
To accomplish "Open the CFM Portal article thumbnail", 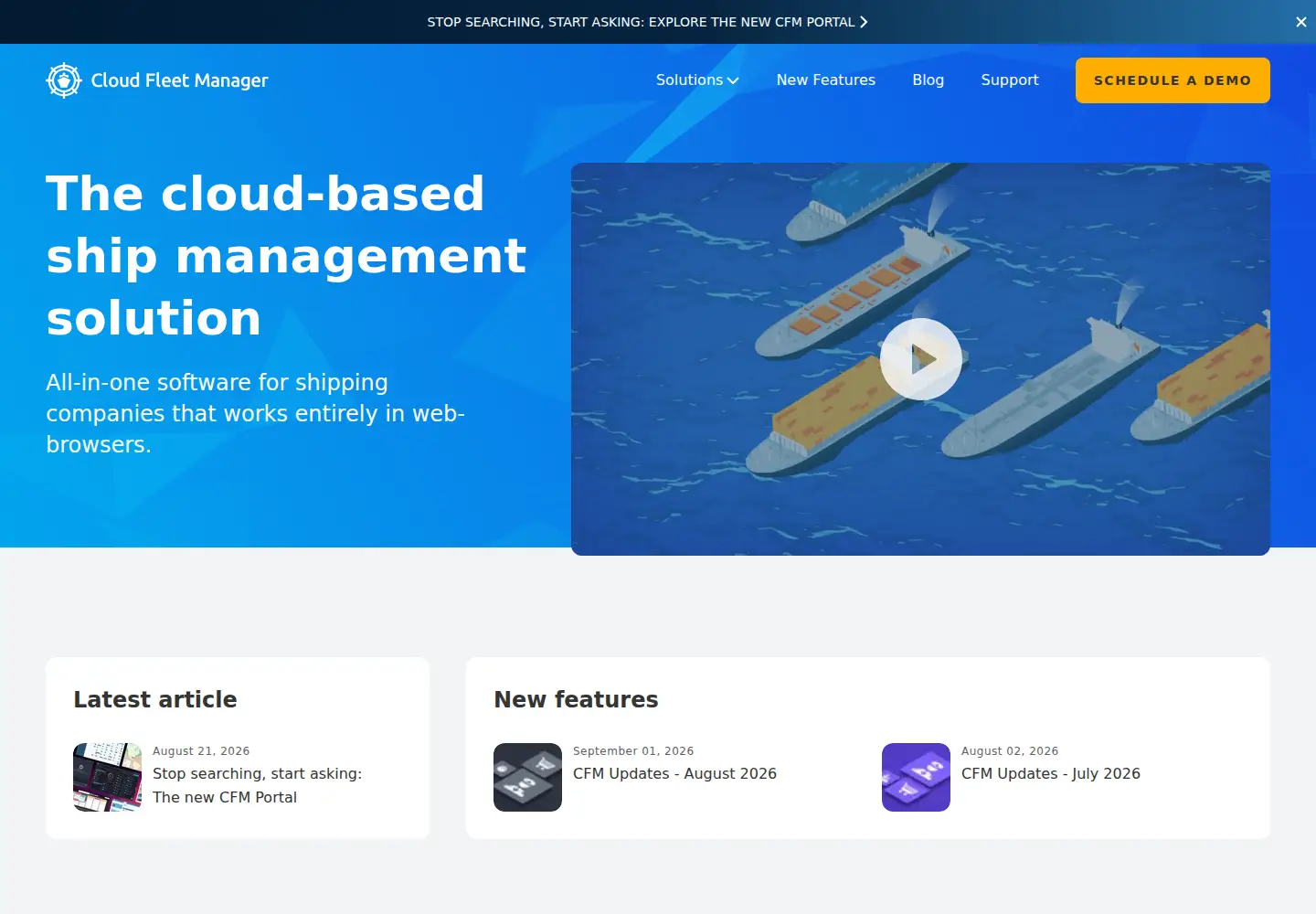I will coord(107,777).
